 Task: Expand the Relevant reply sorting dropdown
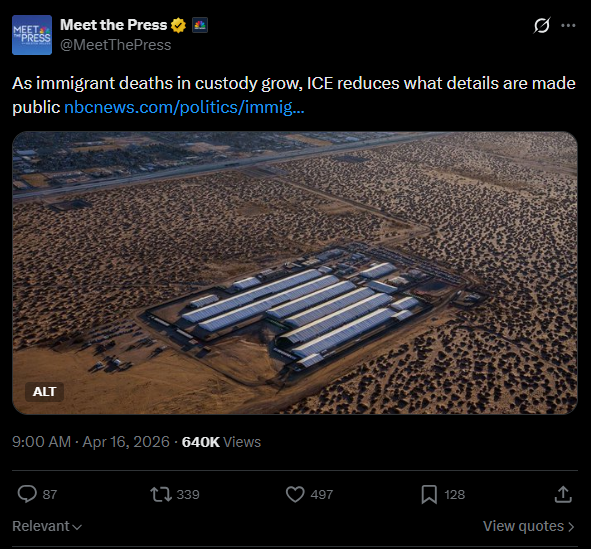click(x=47, y=526)
